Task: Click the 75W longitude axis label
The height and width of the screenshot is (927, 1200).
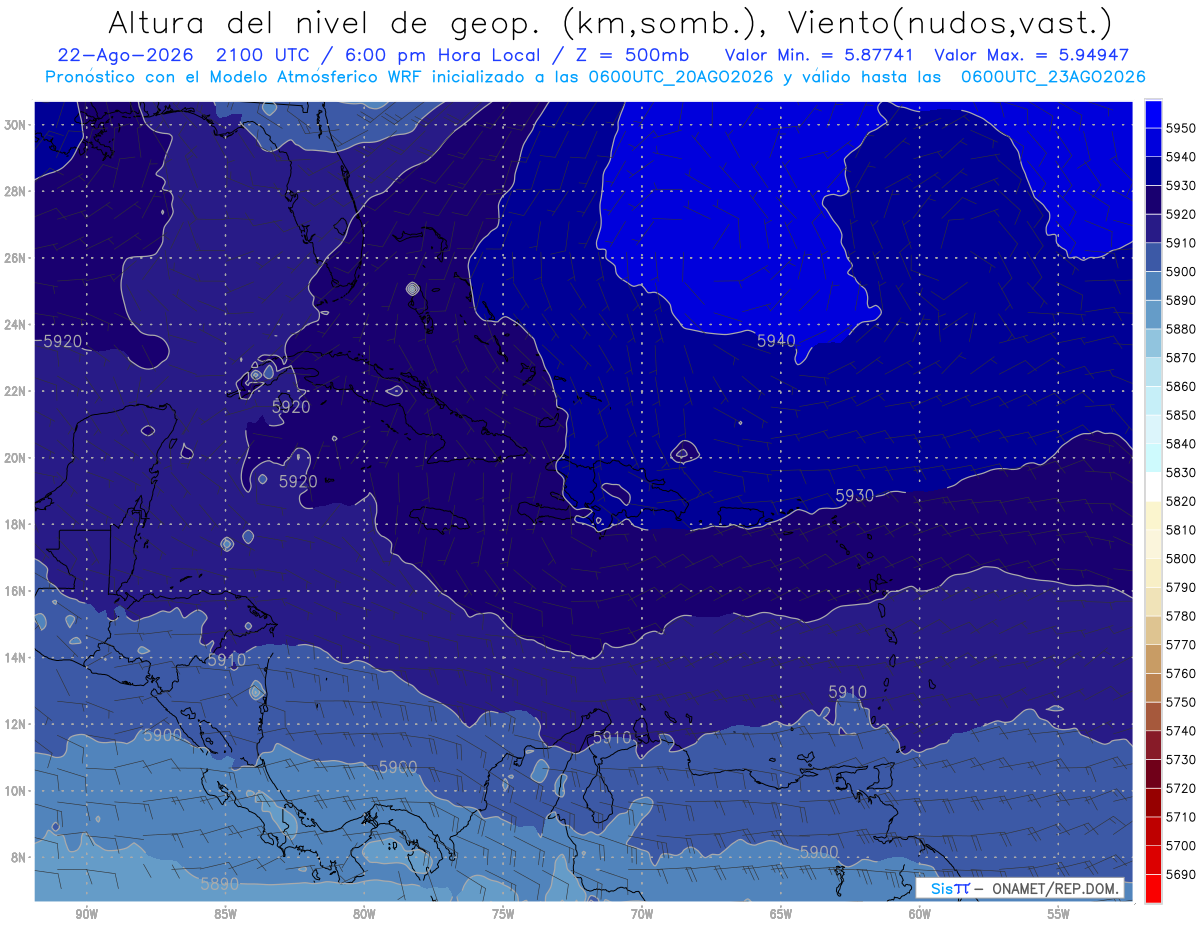Action: 503,914
